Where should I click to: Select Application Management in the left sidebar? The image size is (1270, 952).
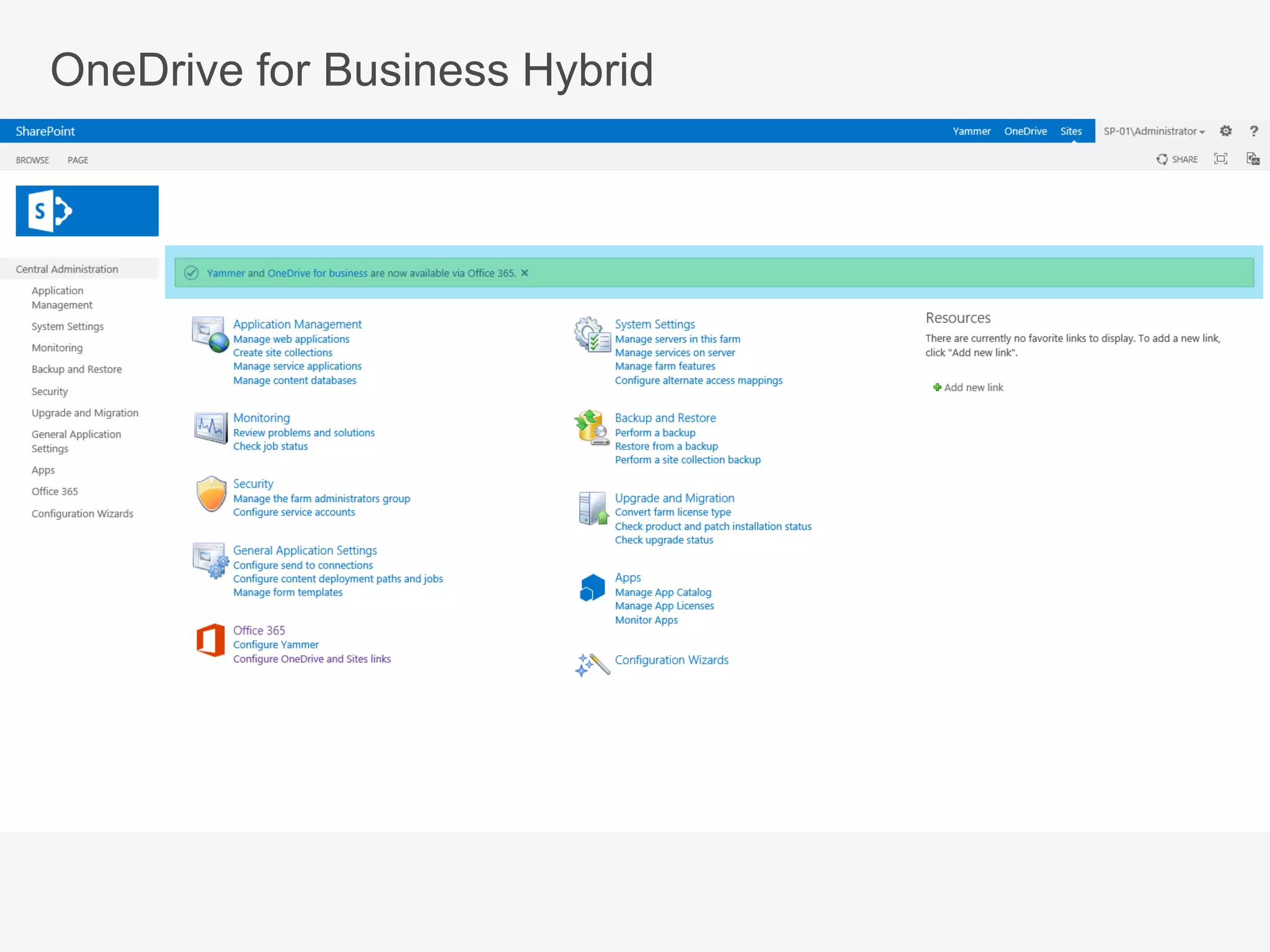pyautogui.click(x=62, y=297)
